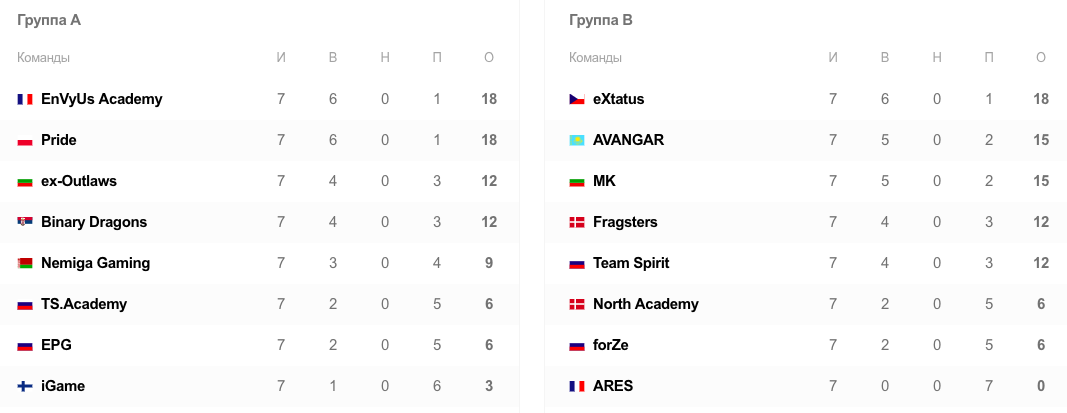The height and width of the screenshot is (413, 1067).
Task: Select the TS.Academy team name
Action: coord(84,304)
